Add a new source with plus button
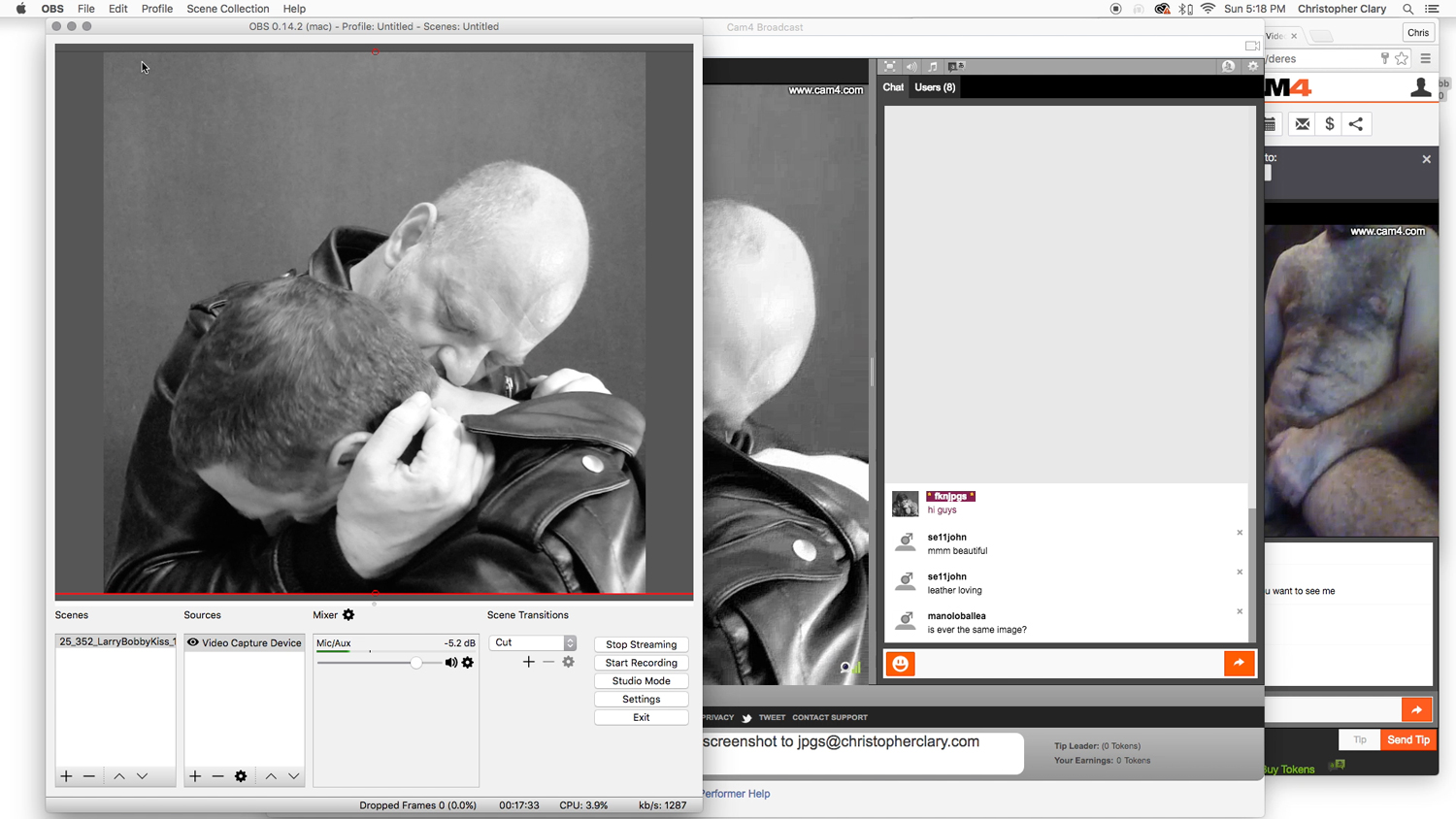The width and height of the screenshot is (1456, 819). pos(195,776)
